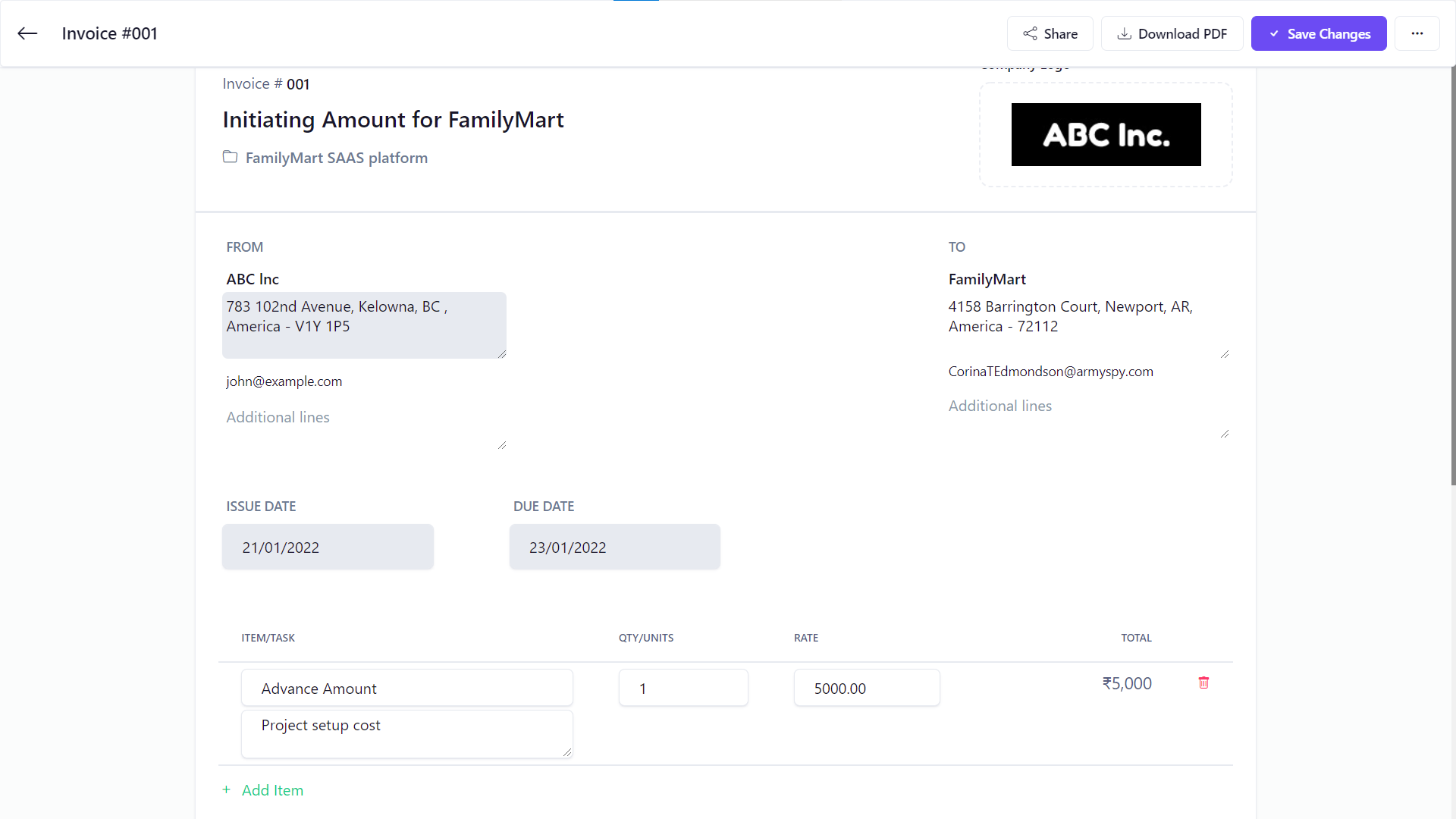Click the folder icon beside FamilyMart SAAS platform
1456x819 pixels.
tap(230, 157)
